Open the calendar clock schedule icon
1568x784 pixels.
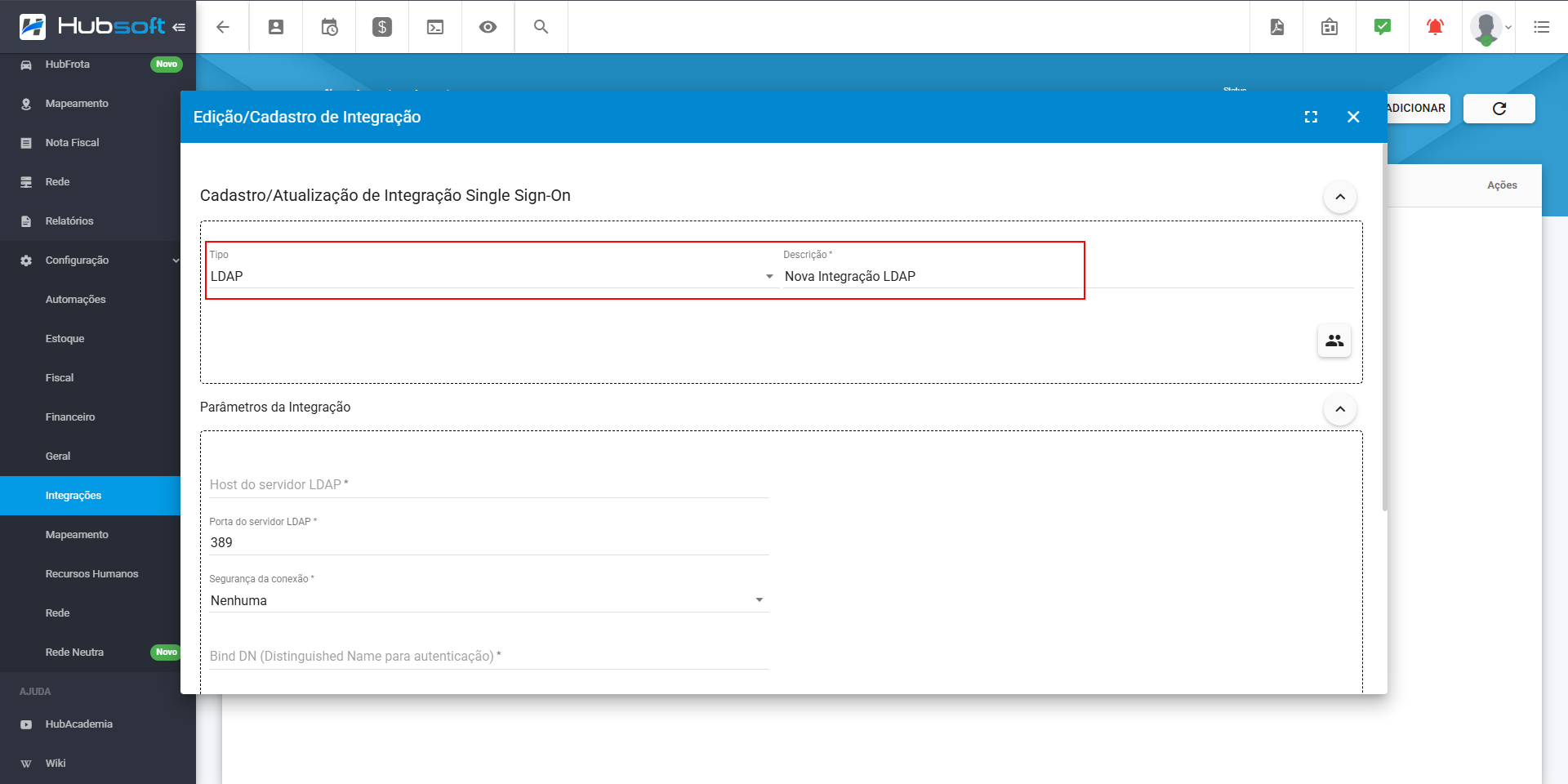click(329, 27)
